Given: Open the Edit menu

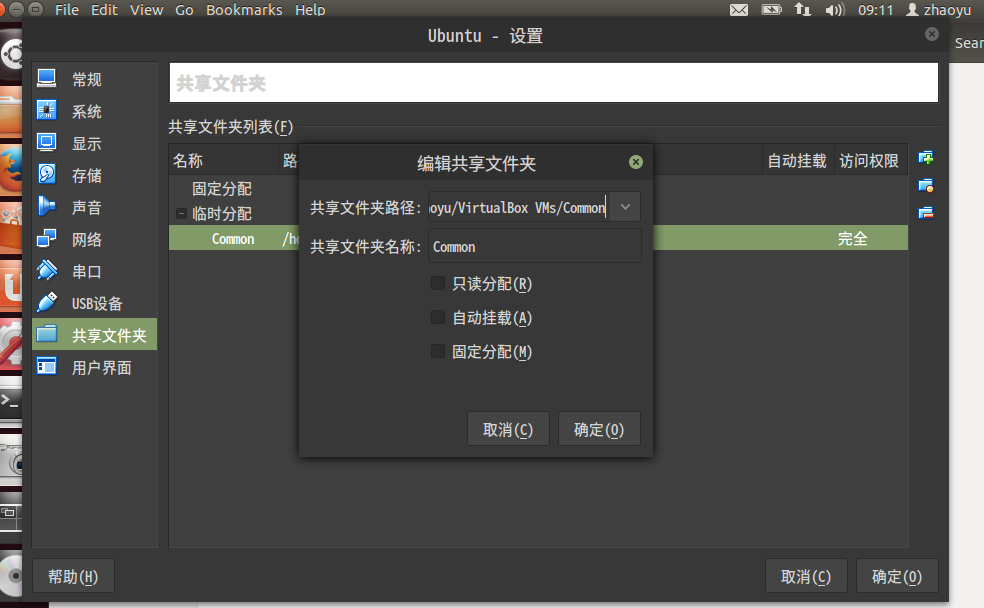Looking at the screenshot, I should point(104,10).
